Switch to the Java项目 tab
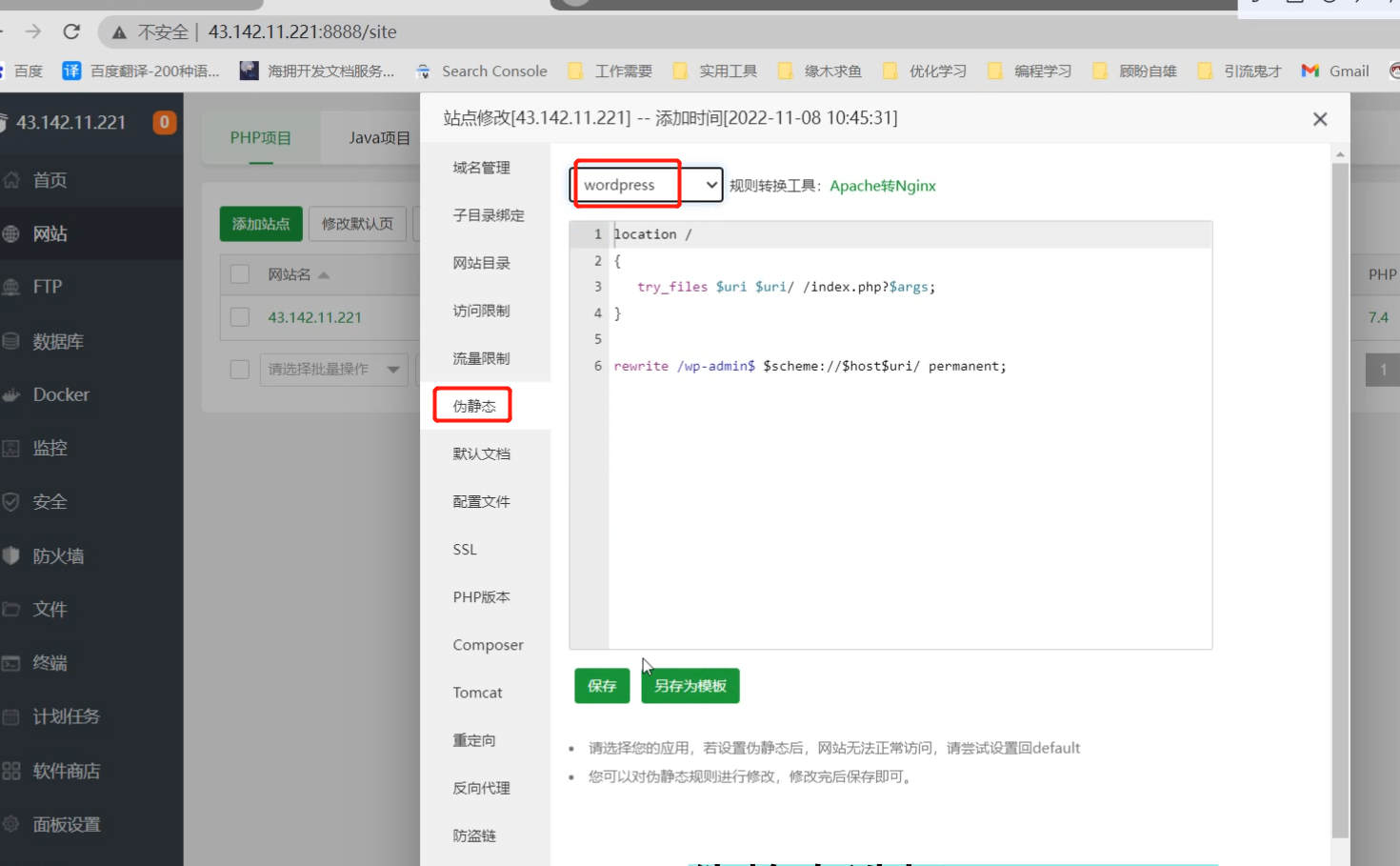Screen dimensions: 1400x866 [378, 138]
